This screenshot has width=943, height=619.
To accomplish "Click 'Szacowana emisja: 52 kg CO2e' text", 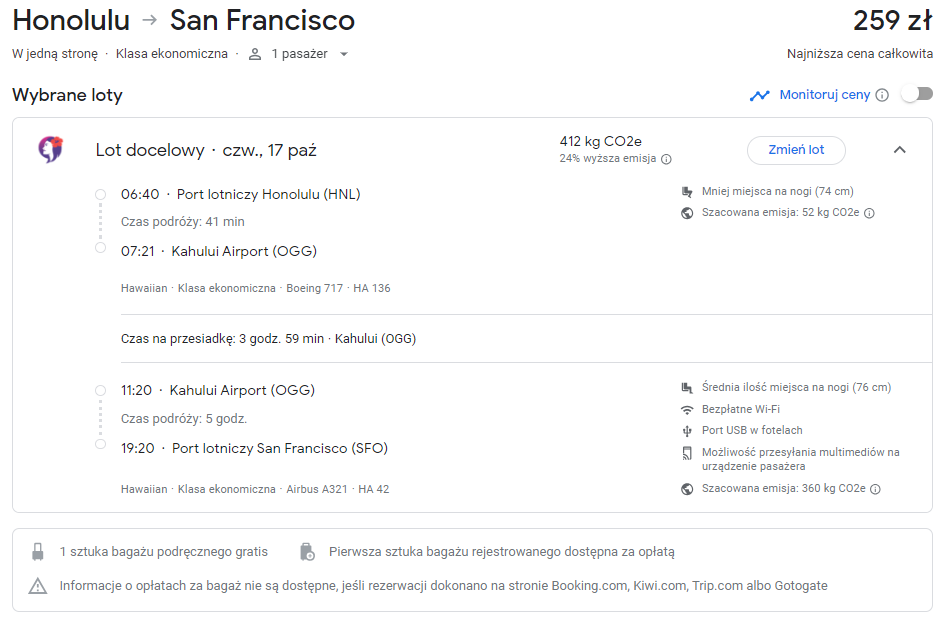I will pos(781,212).
